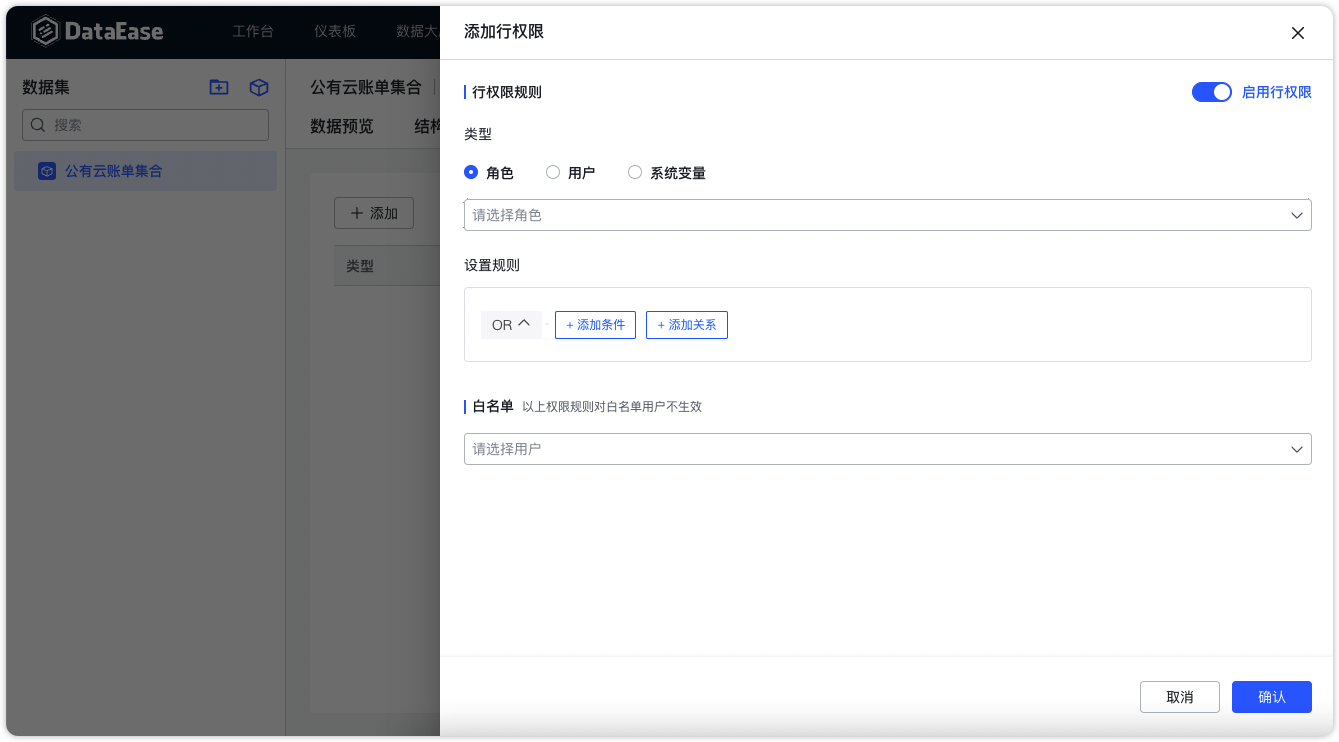Open the 请选择用户 whitelist dropdown
Viewport: 1339px width, 742px height.
click(x=888, y=449)
